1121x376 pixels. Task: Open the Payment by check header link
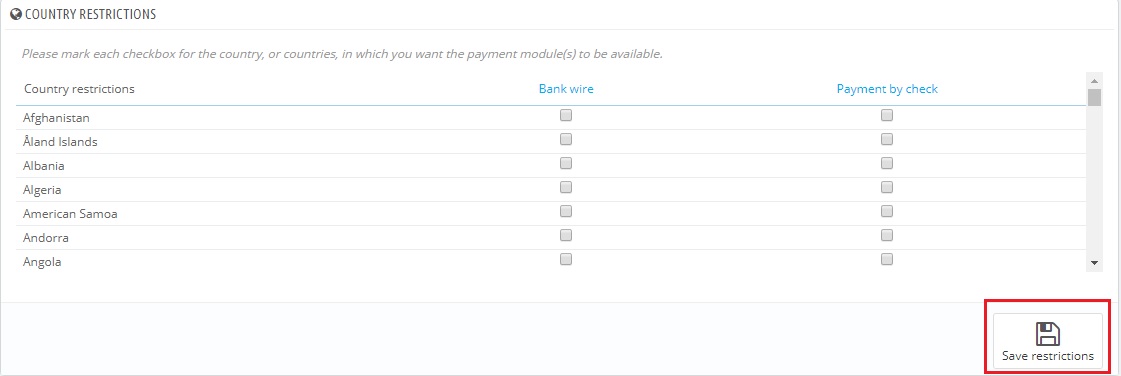(x=887, y=89)
